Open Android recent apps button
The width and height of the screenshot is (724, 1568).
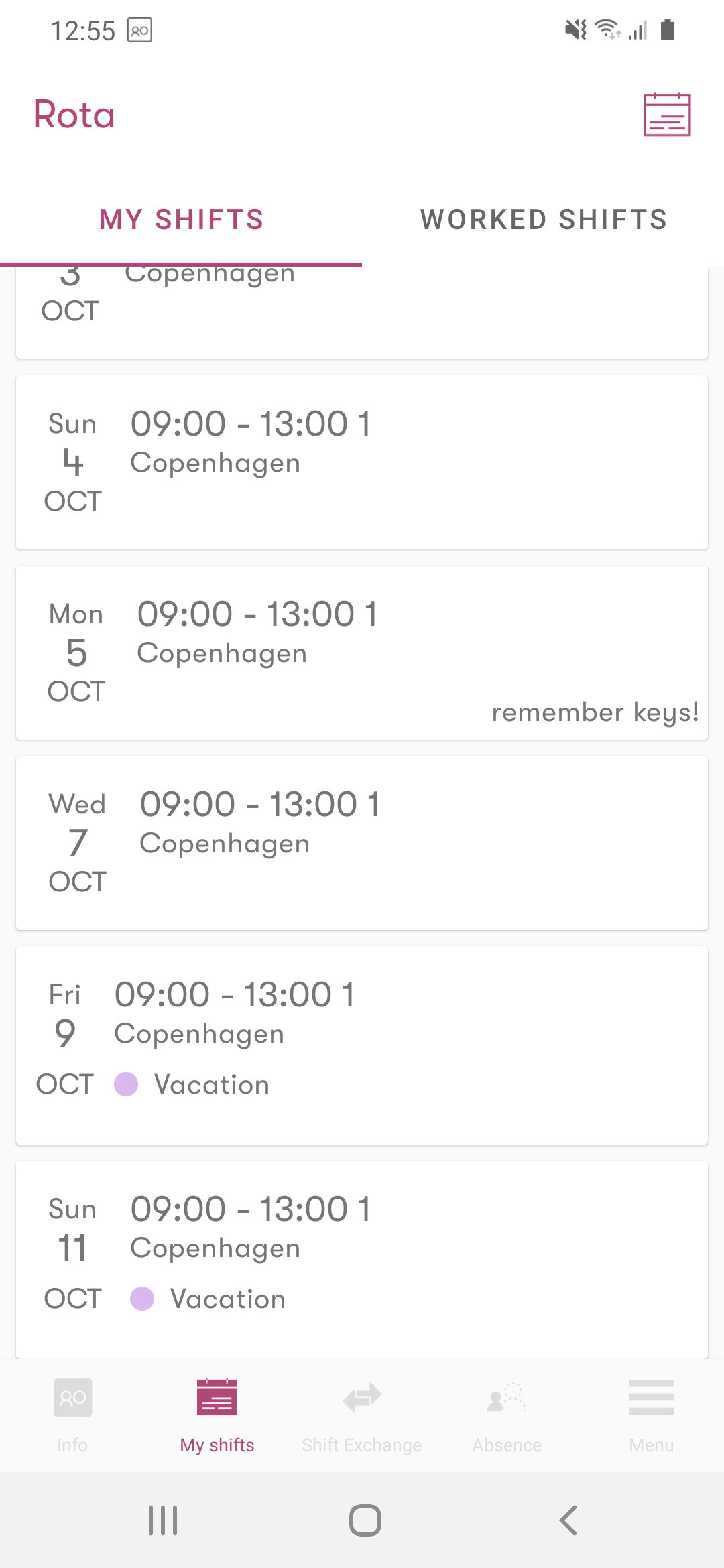163,1520
